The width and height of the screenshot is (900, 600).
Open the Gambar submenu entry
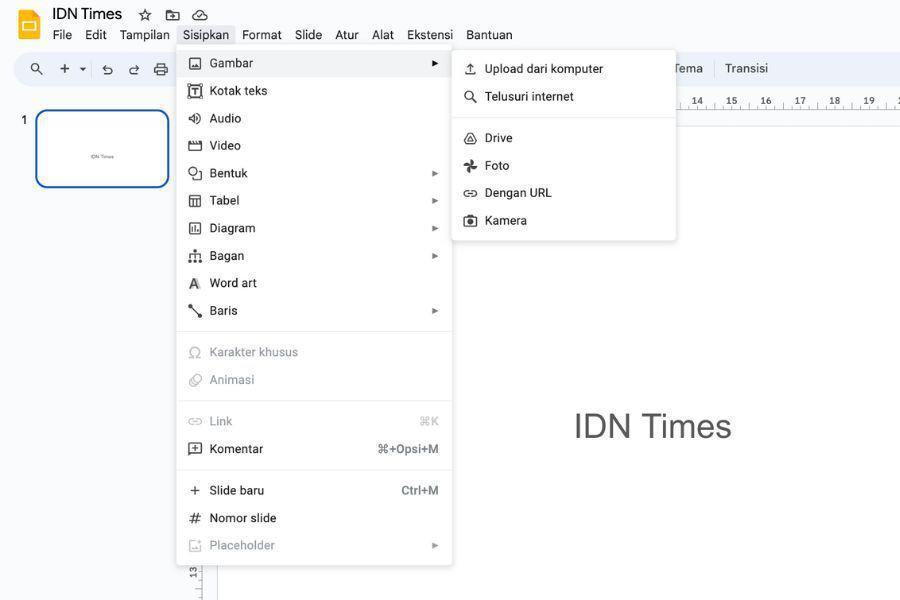(314, 63)
